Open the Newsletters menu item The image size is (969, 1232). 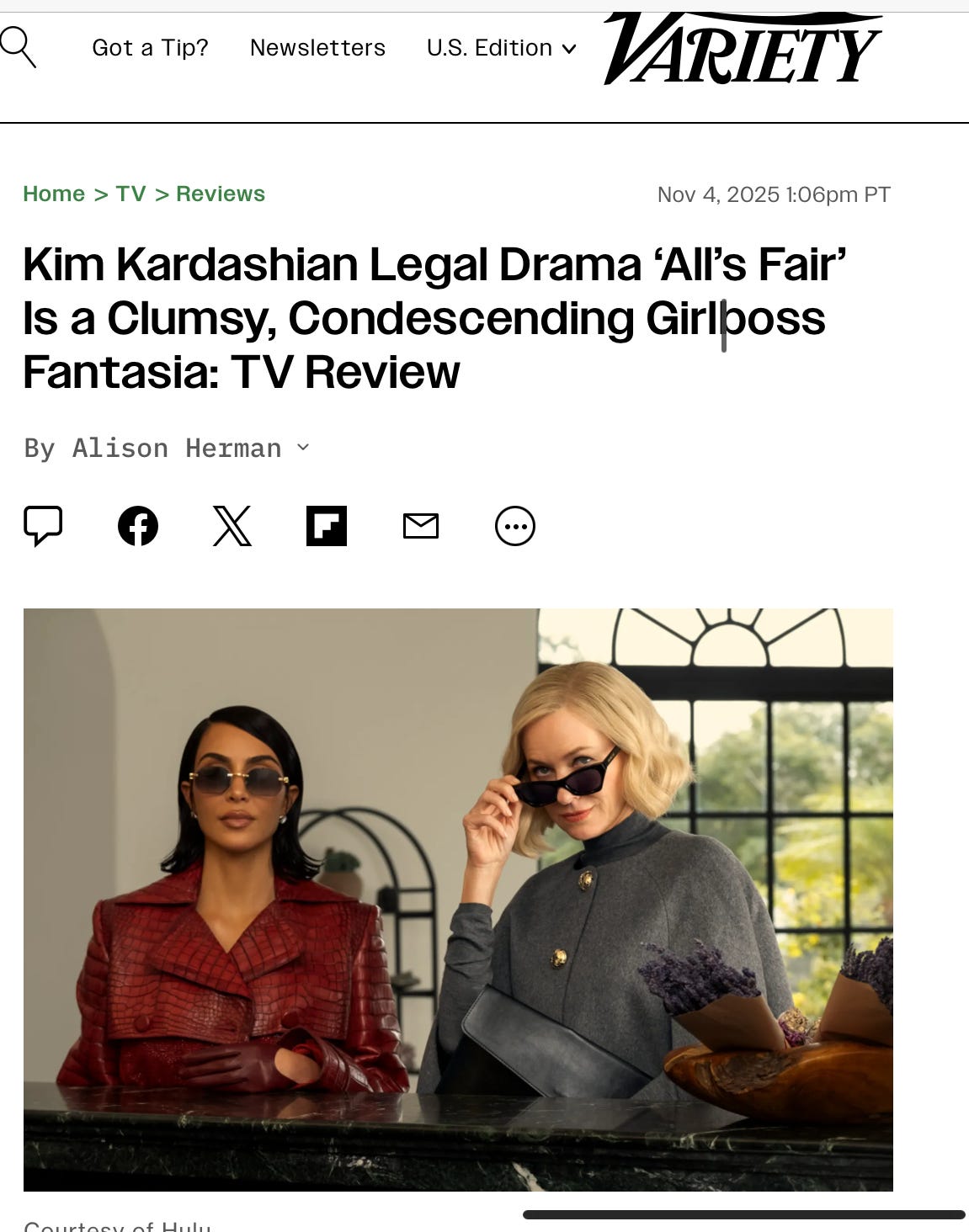[317, 48]
